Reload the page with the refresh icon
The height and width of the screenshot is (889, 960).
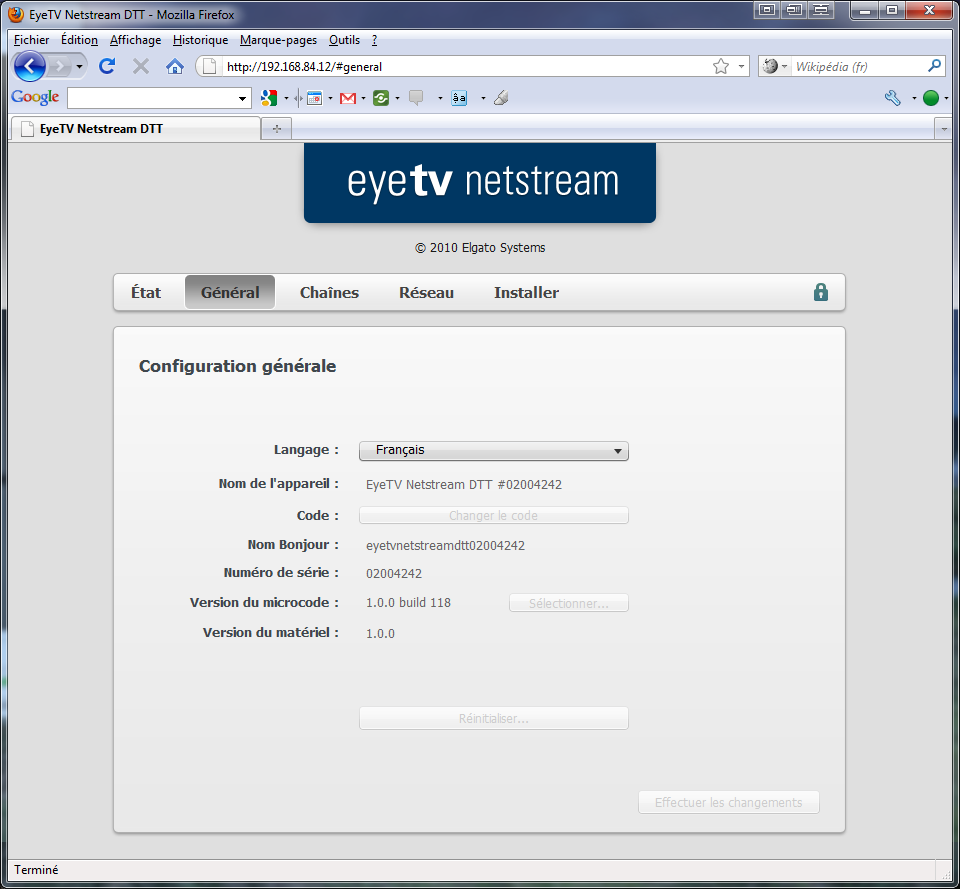(x=107, y=66)
